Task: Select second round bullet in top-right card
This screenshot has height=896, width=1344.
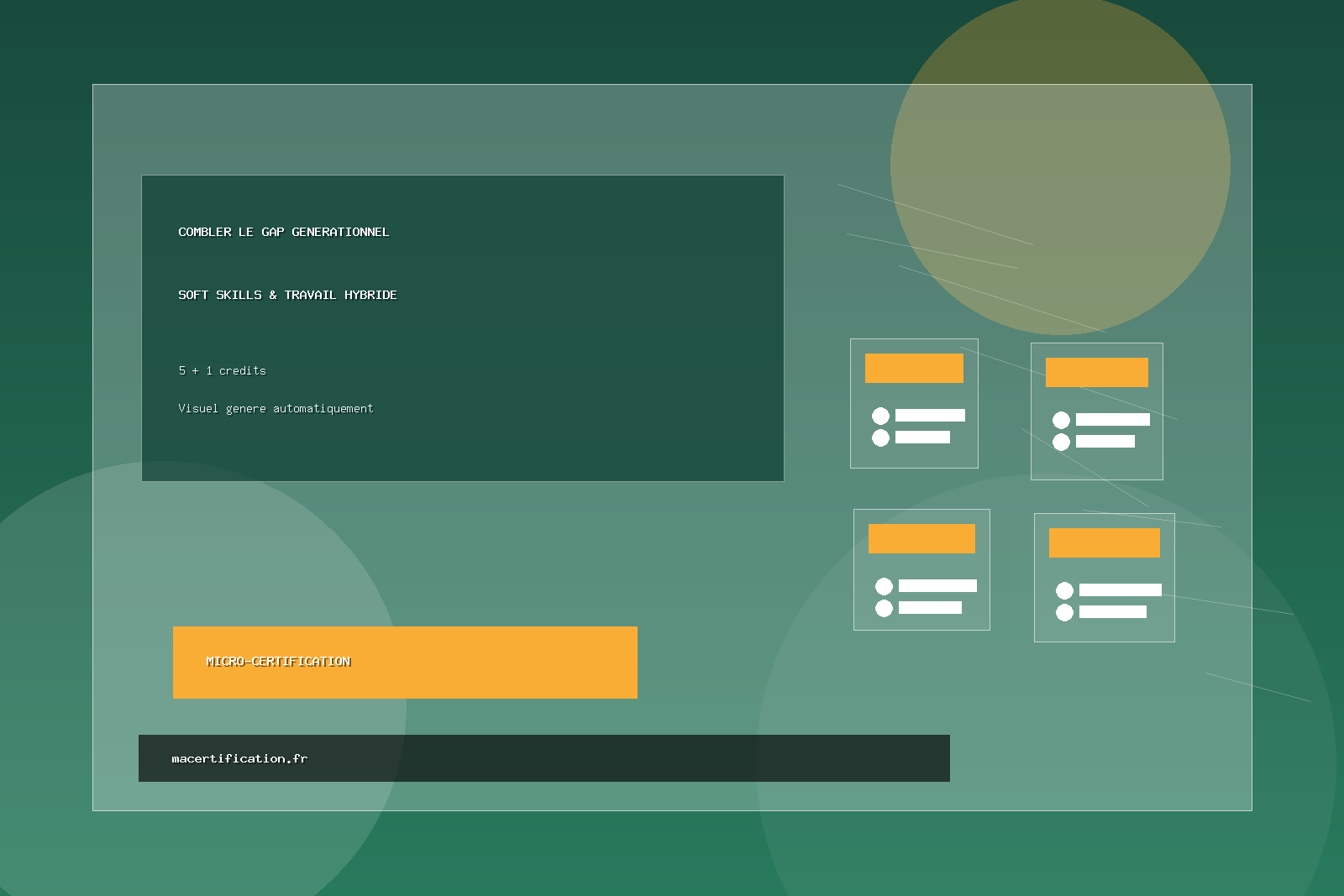Action: coord(1061,442)
